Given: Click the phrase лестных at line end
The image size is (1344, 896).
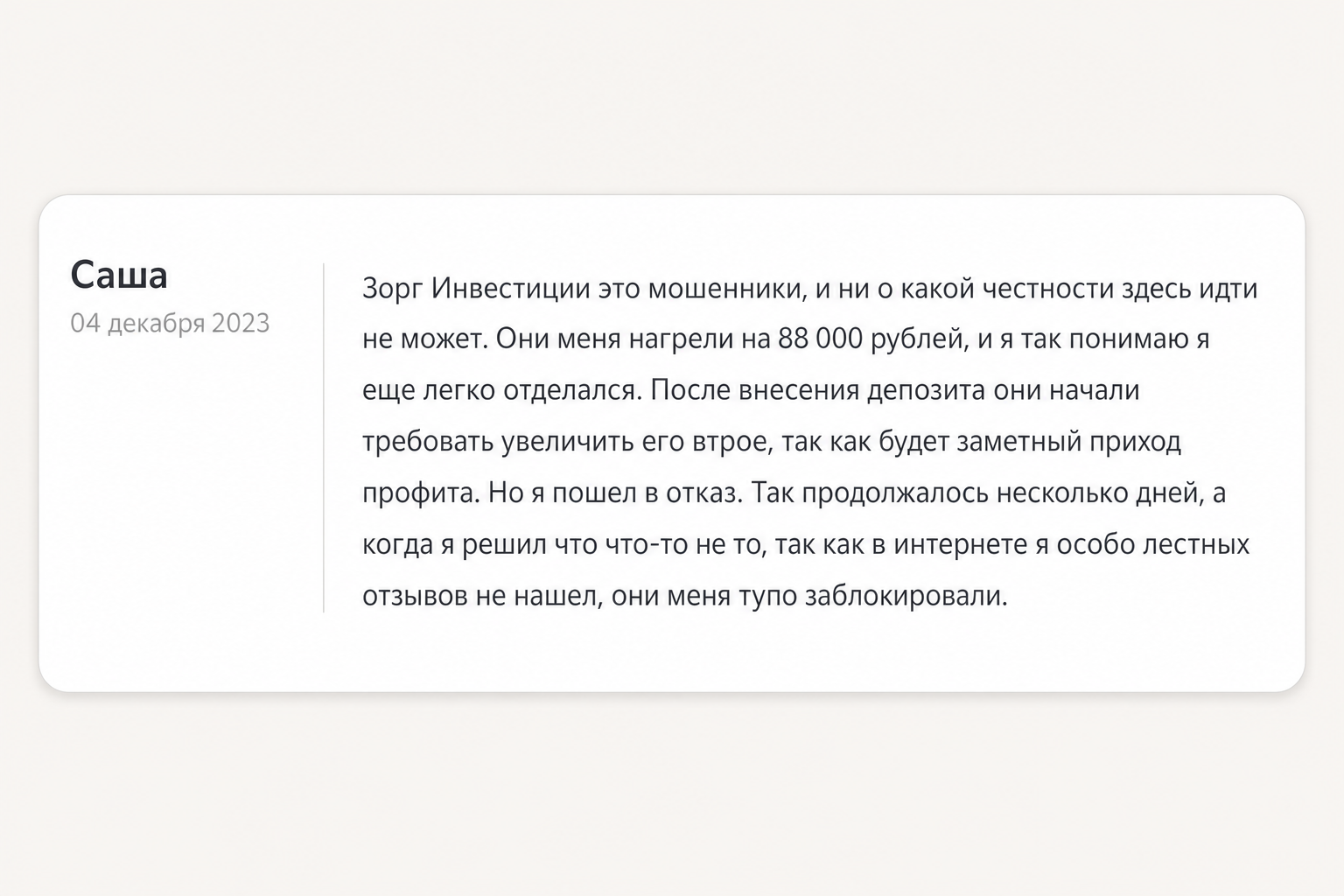Looking at the screenshot, I should (1196, 544).
